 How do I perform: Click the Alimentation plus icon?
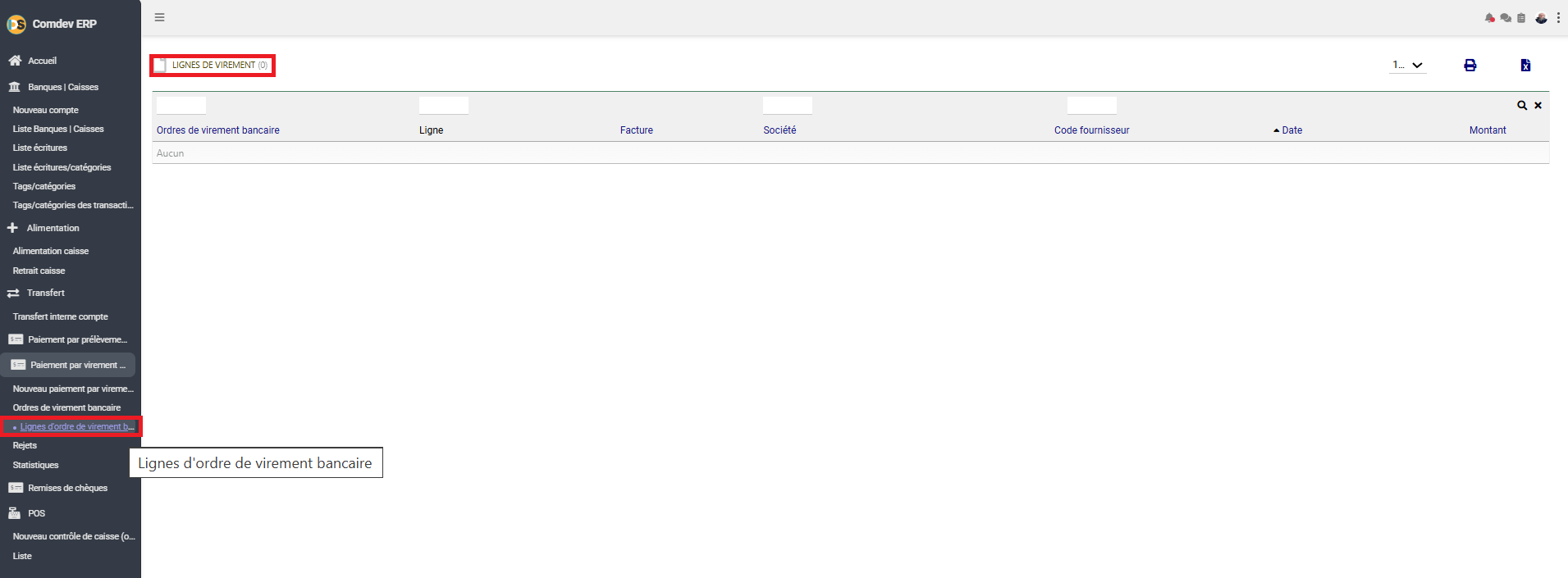point(13,228)
